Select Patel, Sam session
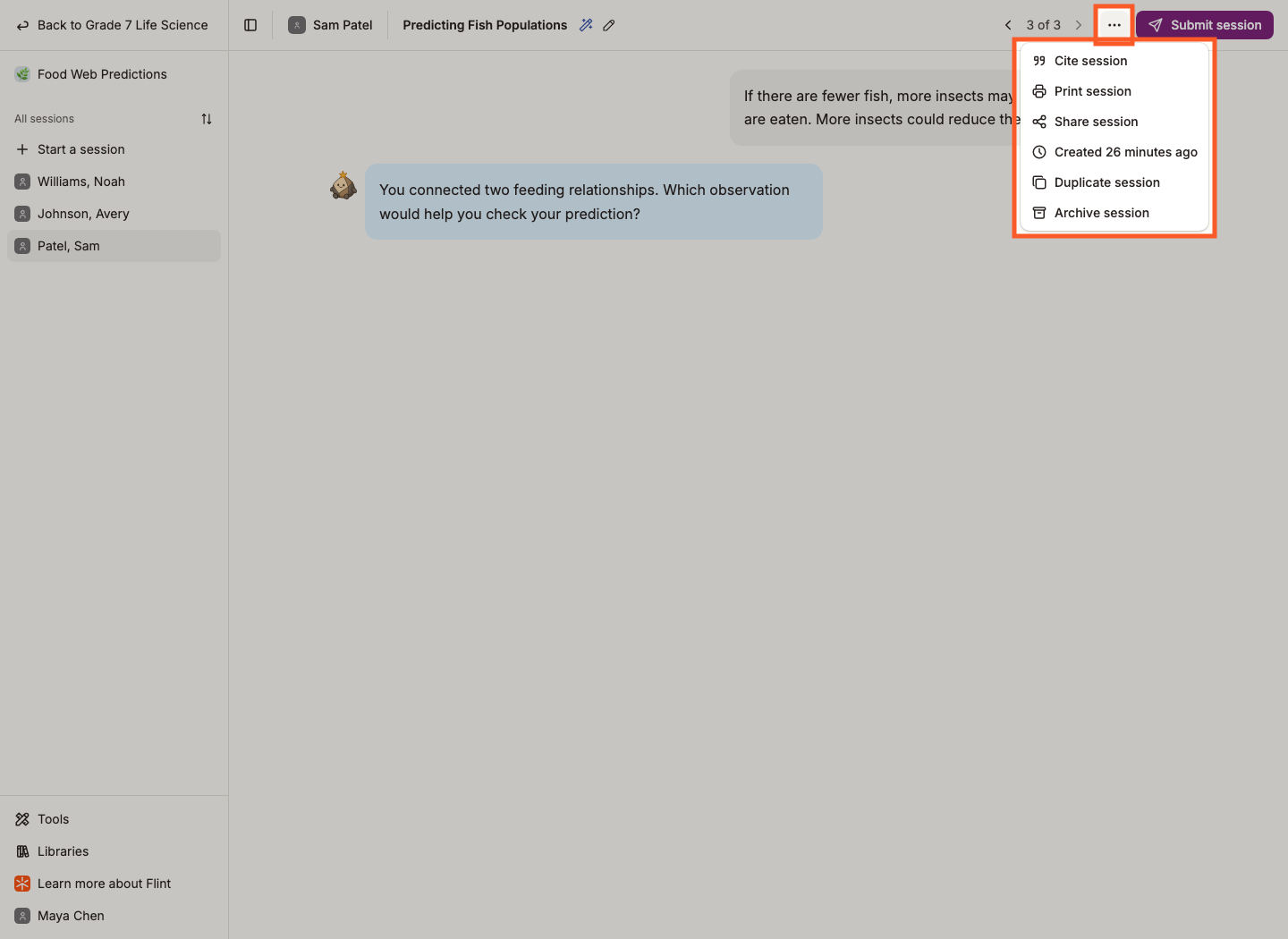Screen dimensions: 1288x939 [x=114, y=246]
